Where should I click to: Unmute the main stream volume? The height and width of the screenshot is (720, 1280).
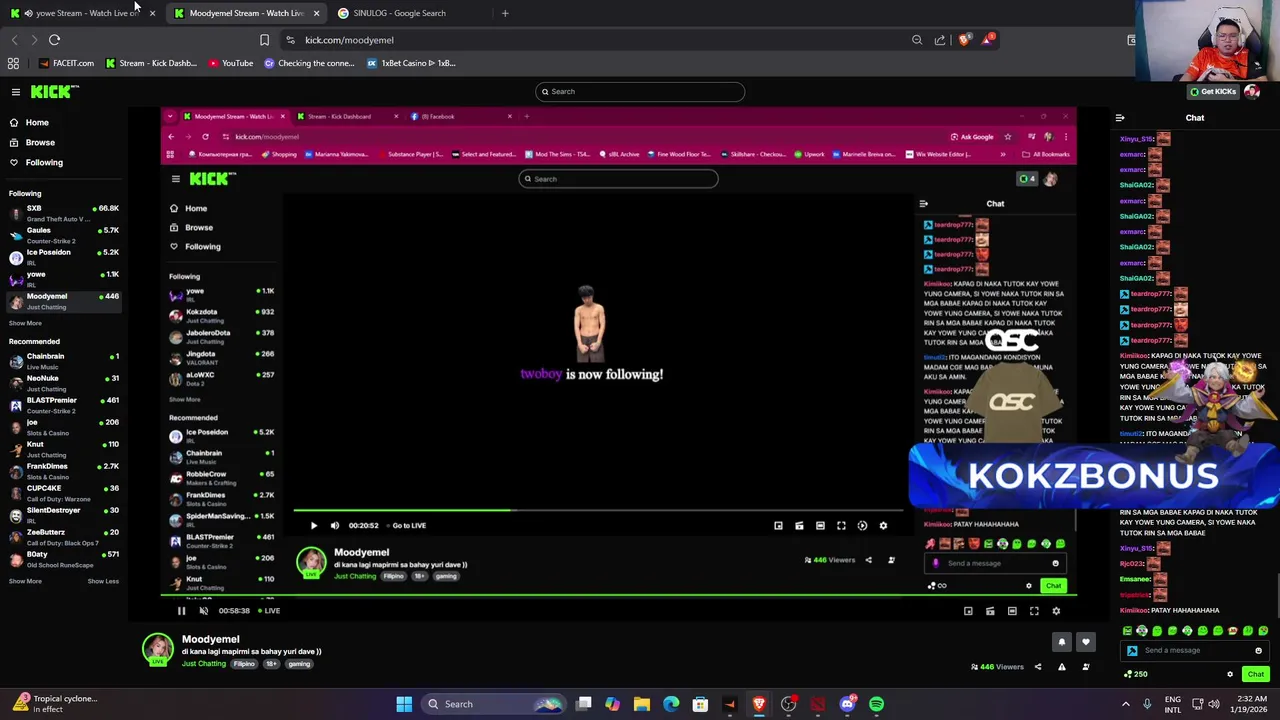[203, 611]
